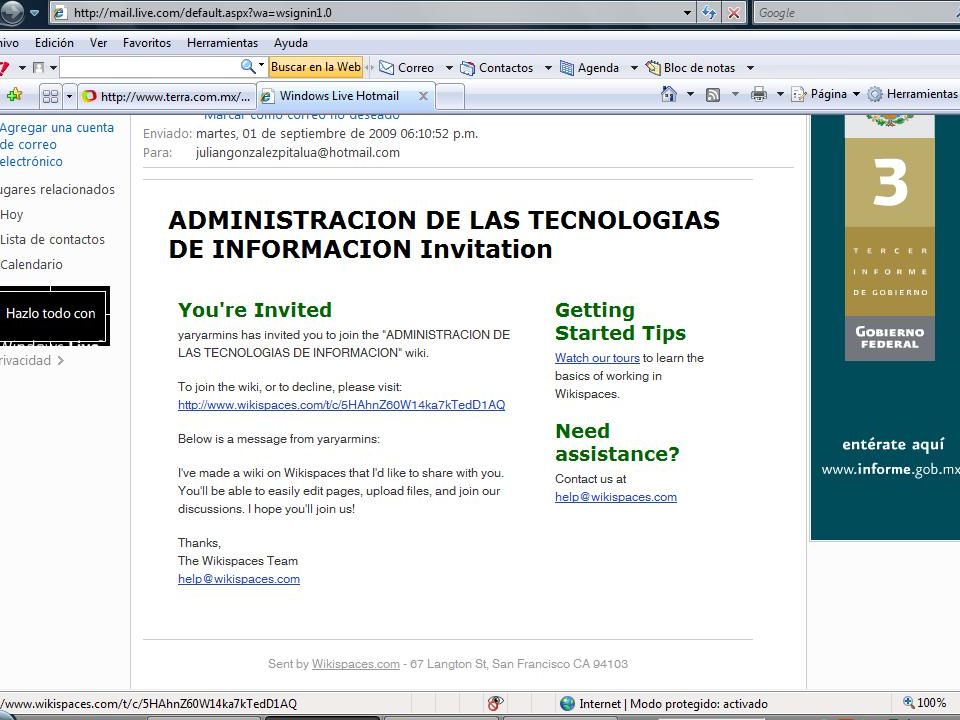Screen dimensions: 960x720
Task: Click the popup blocker status bar icon
Action: (x=495, y=703)
